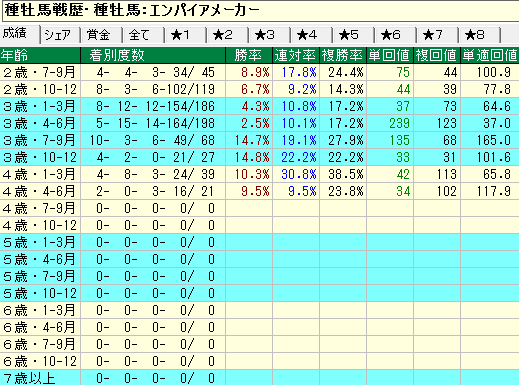Click the ★4 tab
The image size is (519, 385).
pyautogui.click(x=312, y=35)
